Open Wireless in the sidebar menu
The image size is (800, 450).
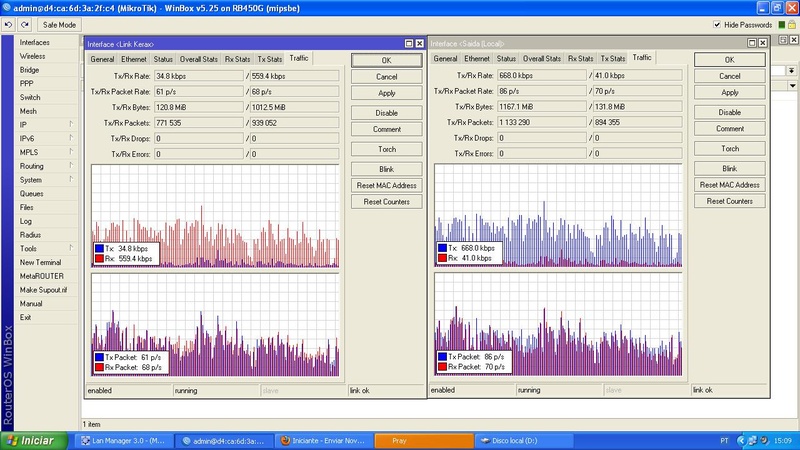point(33,56)
